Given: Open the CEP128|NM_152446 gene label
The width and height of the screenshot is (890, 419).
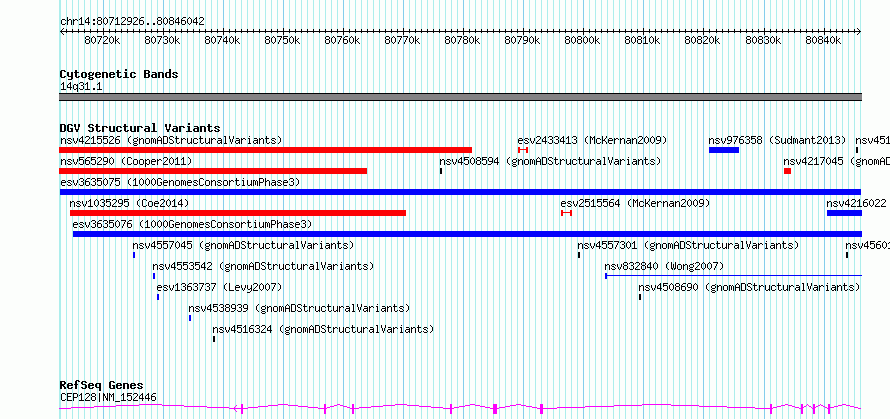Looking at the screenshot, I should (x=108, y=398).
